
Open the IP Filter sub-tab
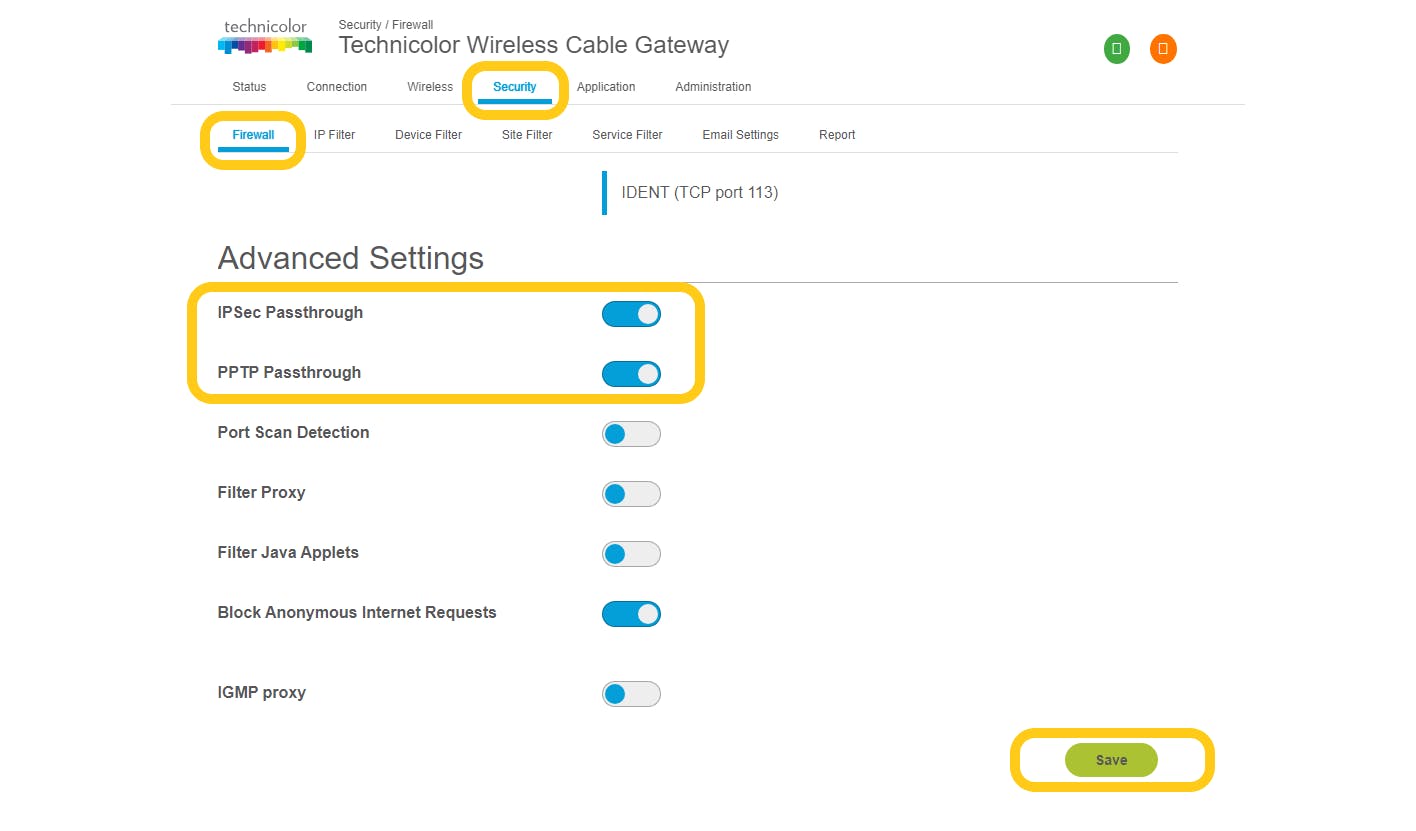(334, 135)
